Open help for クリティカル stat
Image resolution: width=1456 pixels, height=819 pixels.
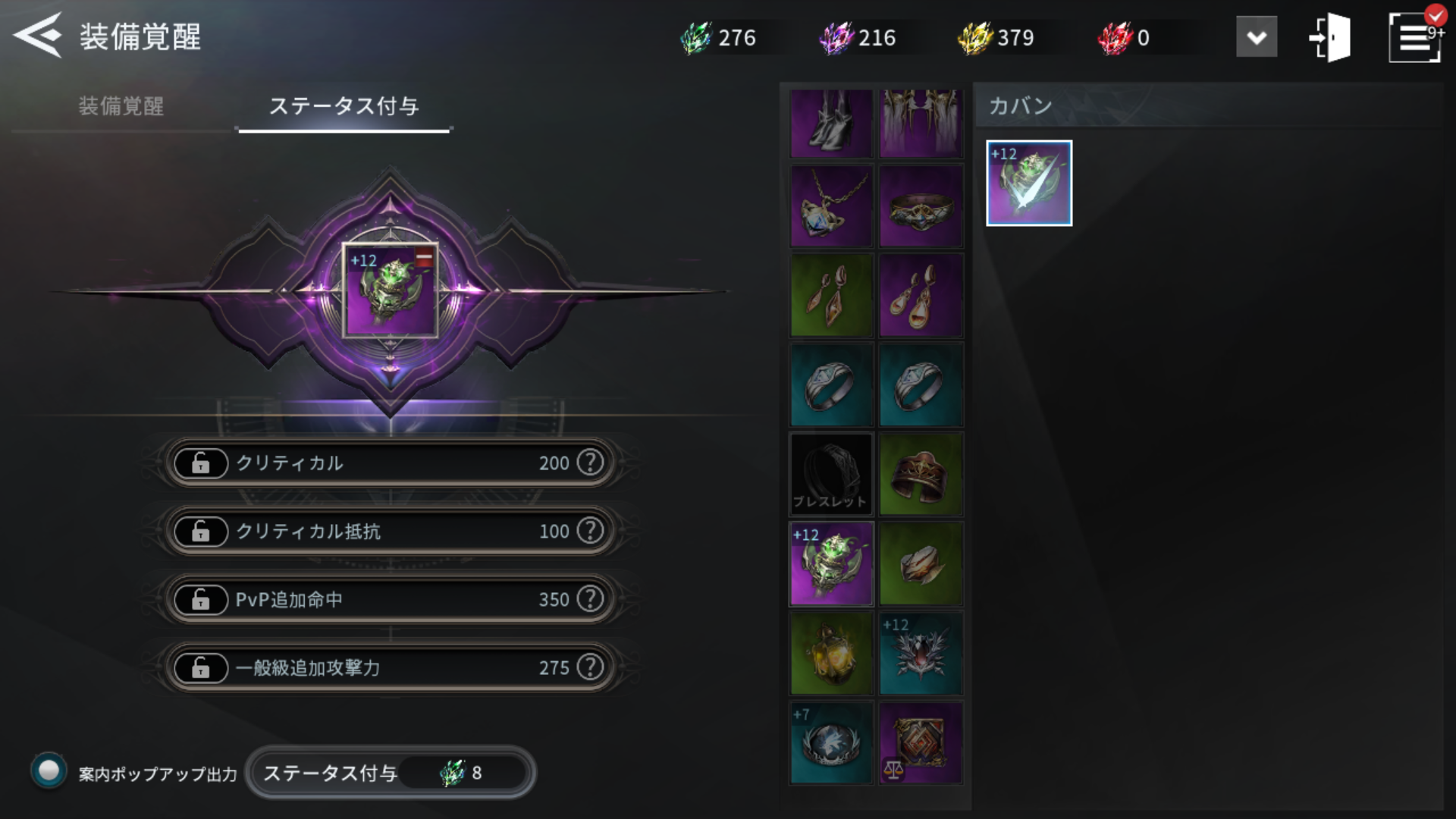(x=590, y=462)
